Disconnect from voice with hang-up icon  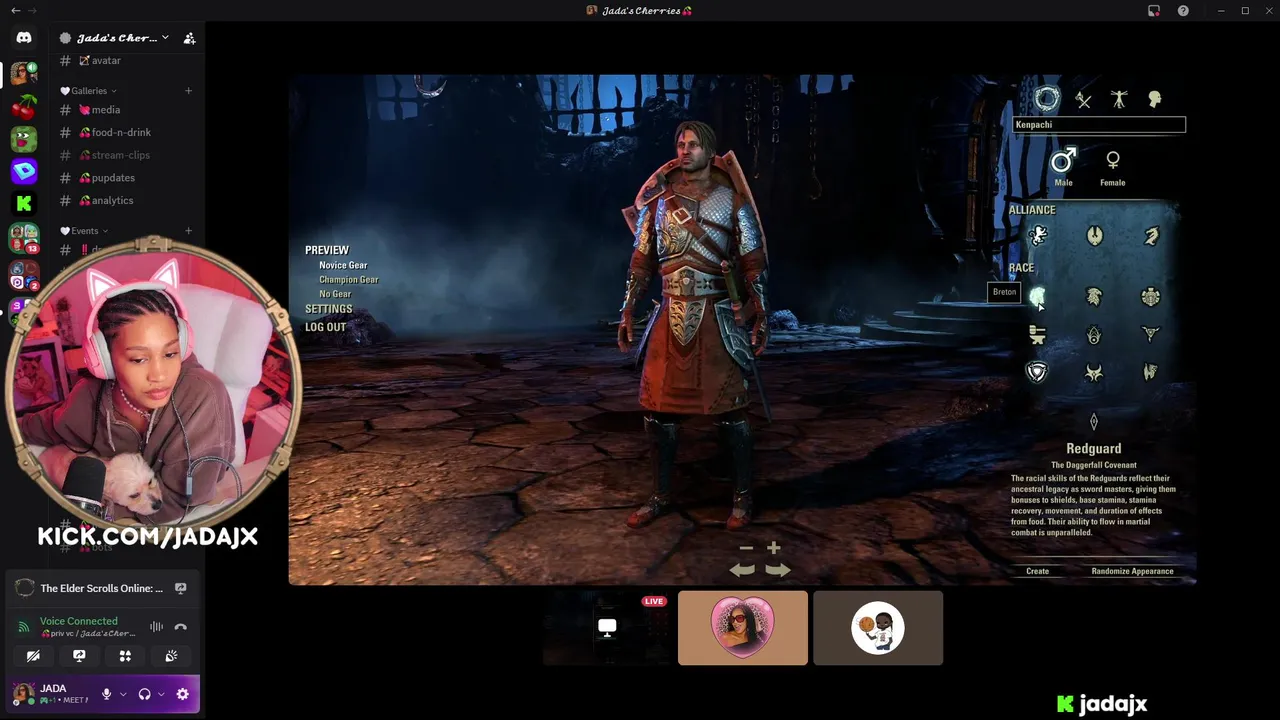[180, 627]
